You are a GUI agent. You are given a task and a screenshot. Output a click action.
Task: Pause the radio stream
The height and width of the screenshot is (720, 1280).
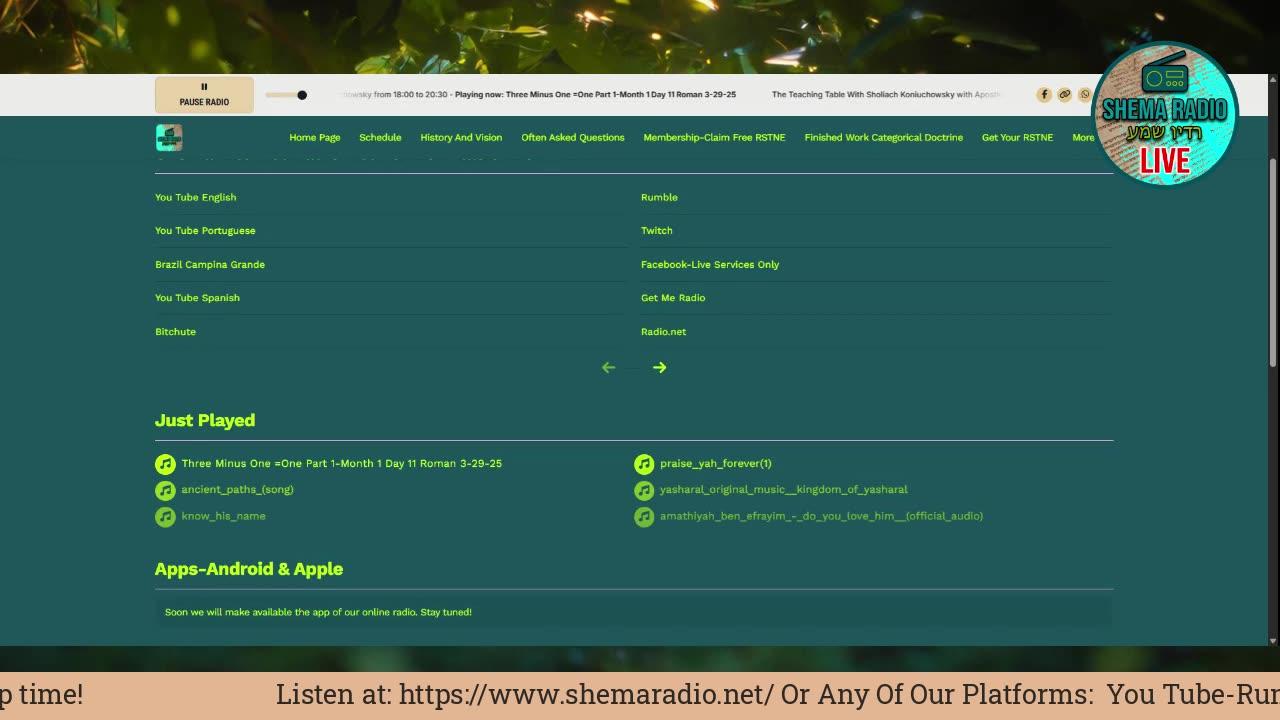point(204,94)
